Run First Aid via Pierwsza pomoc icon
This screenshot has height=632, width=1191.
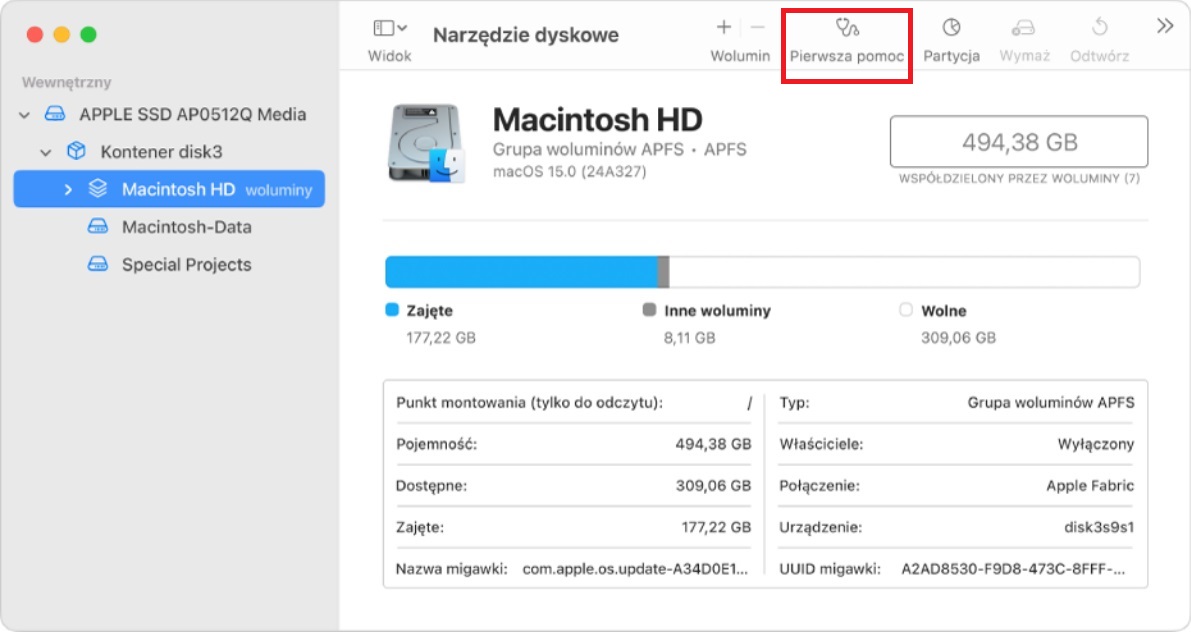coord(847,28)
